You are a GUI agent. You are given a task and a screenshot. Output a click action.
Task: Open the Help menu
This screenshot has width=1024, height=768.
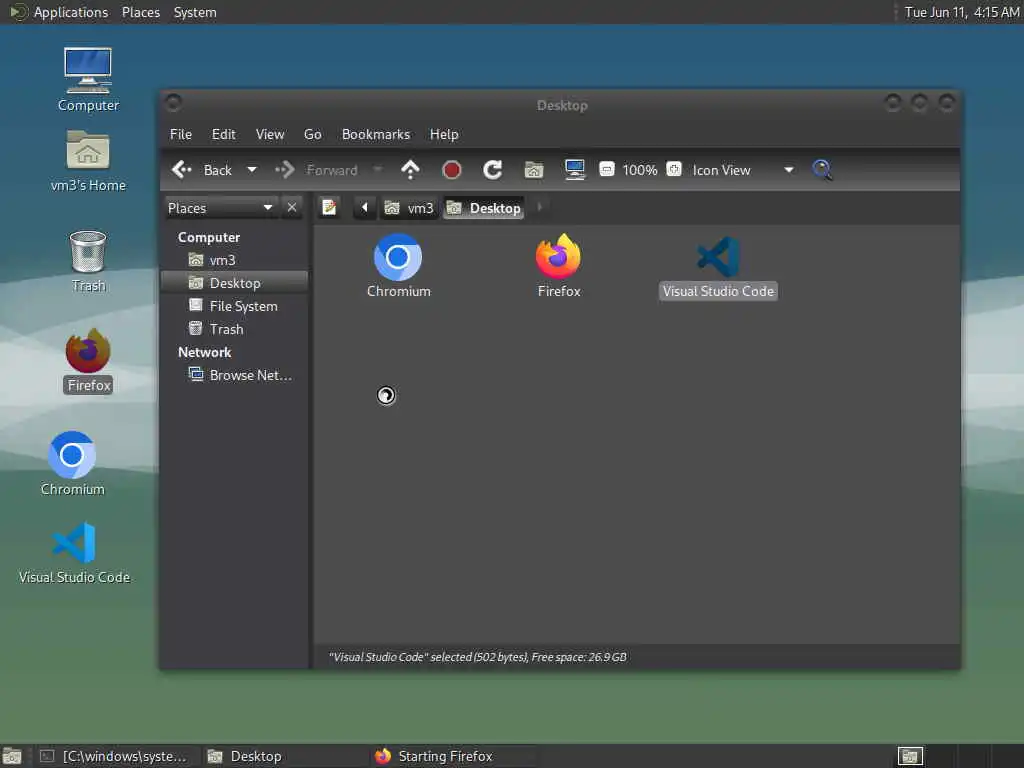tap(443, 134)
